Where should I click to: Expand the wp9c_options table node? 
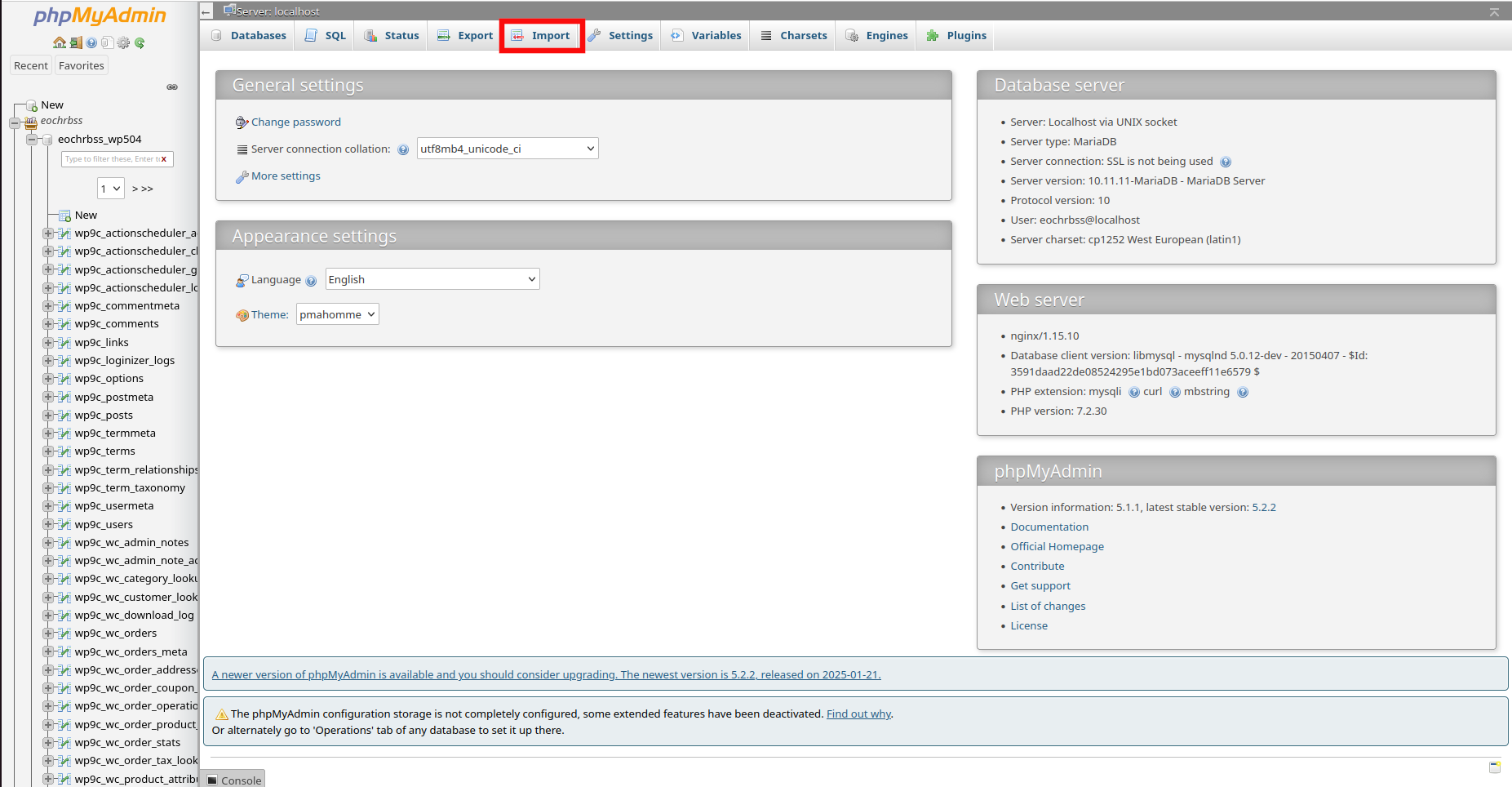coord(47,379)
